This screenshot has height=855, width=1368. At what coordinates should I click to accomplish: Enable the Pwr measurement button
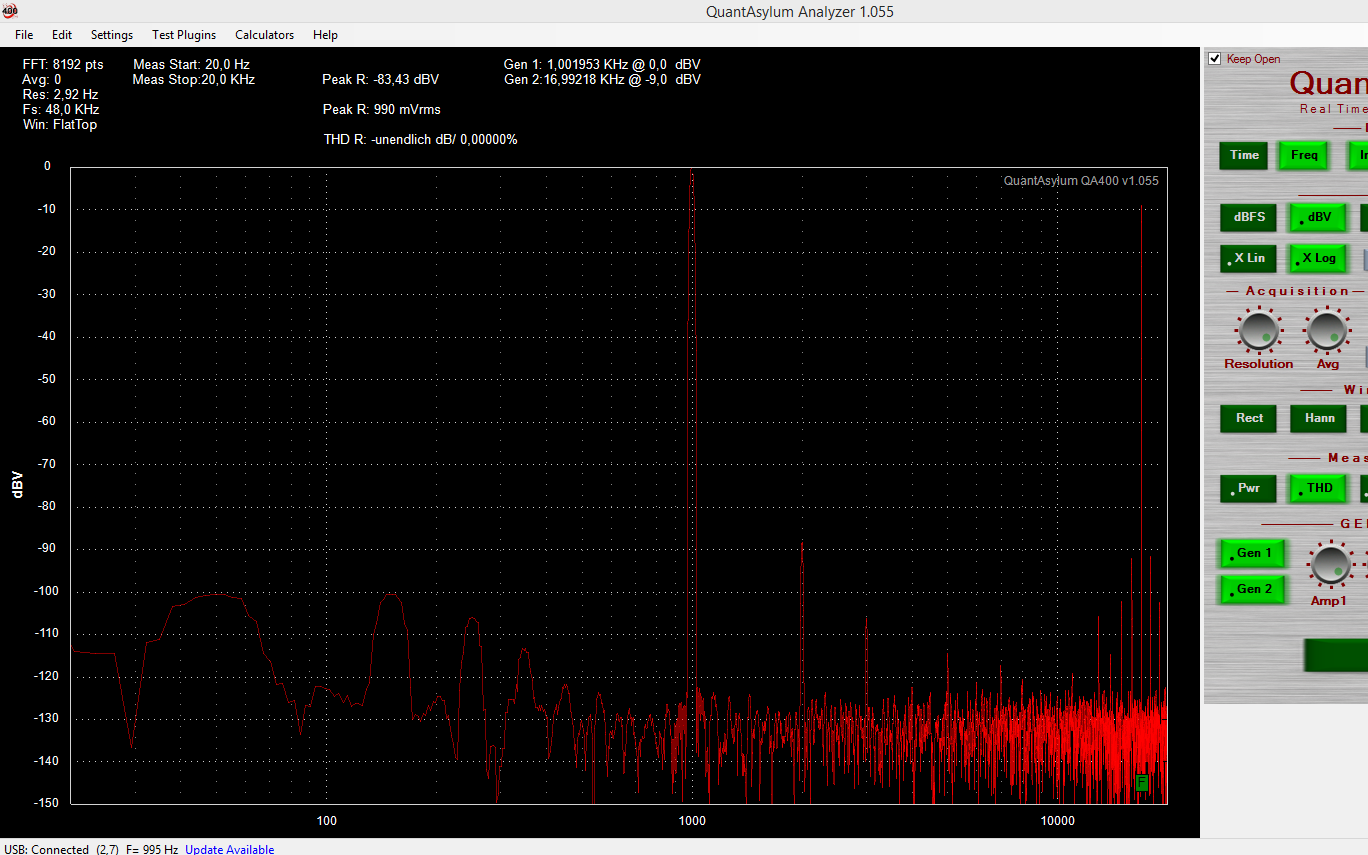coord(1249,488)
